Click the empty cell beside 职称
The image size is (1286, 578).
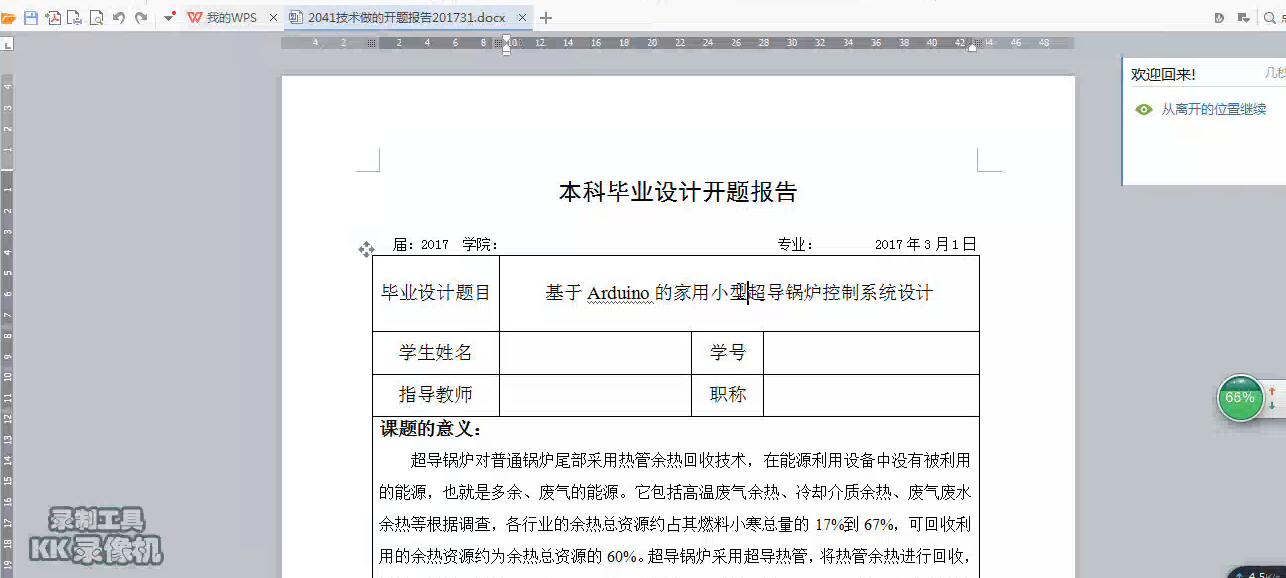click(871, 395)
